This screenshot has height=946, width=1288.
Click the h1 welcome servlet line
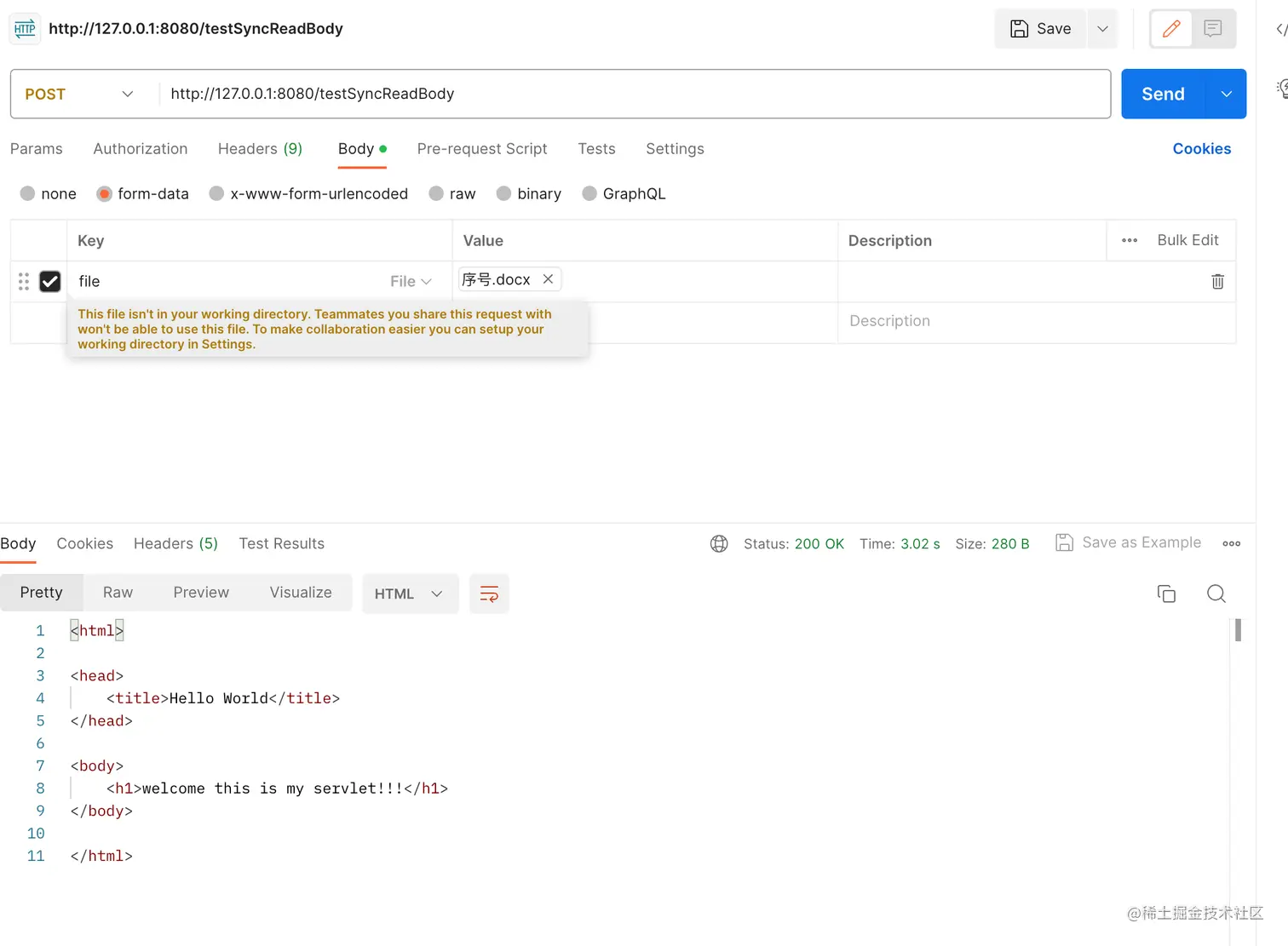tap(277, 788)
